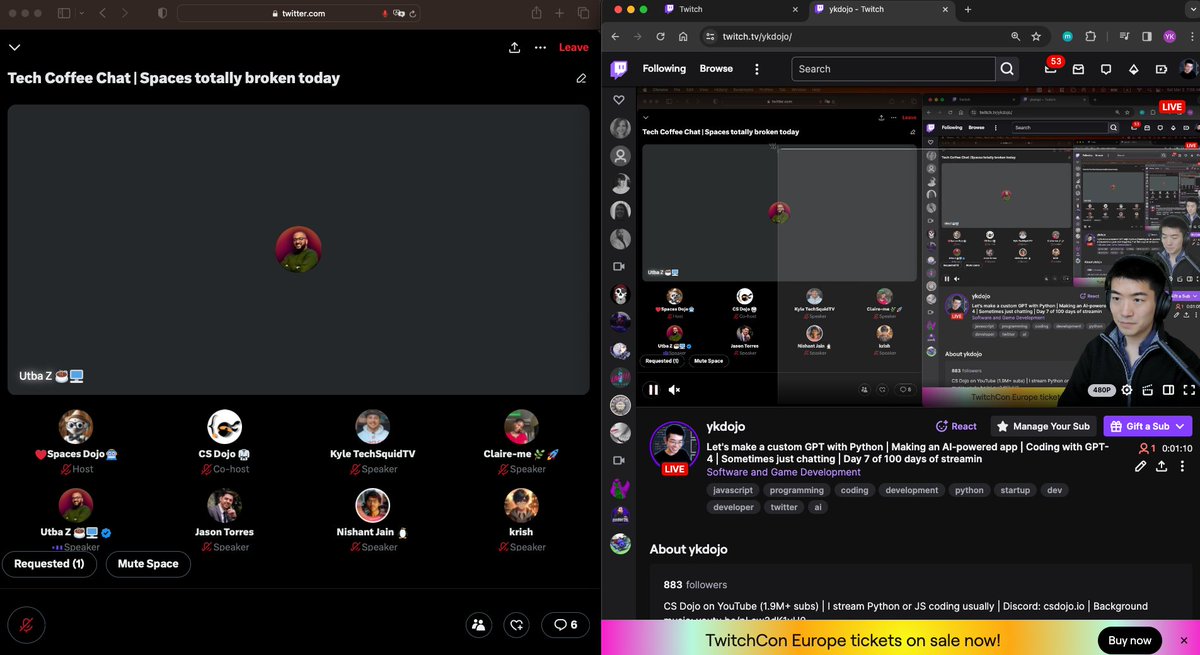Open three-dots menu below the viewer count

pos(1182,466)
